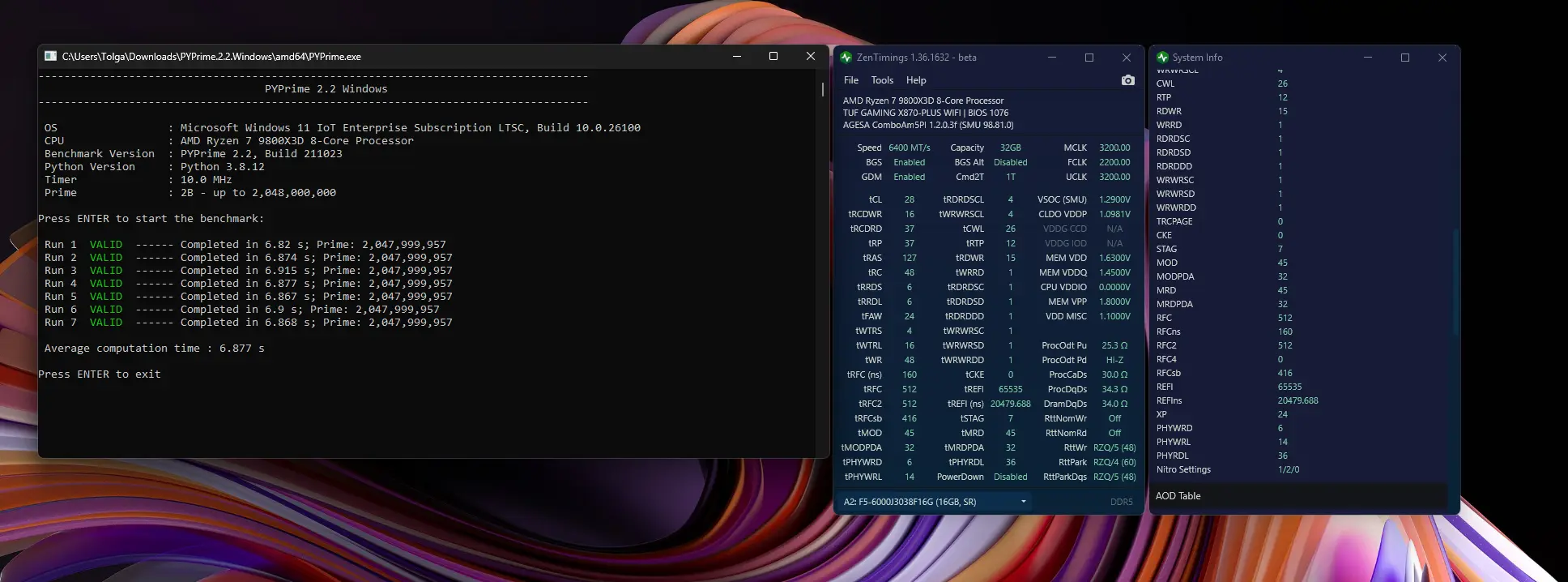Open the File menu in ZenTimings
The image size is (1568, 582).
point(851,80)
